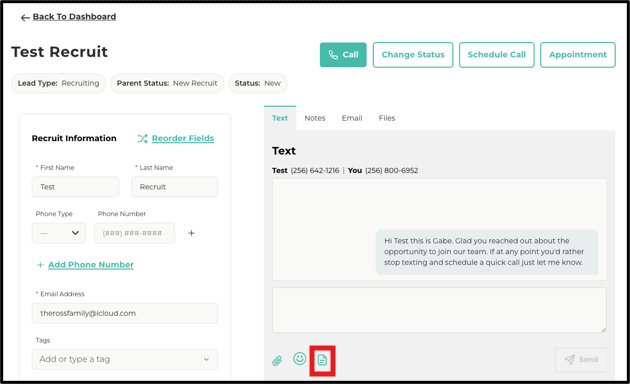Click the Reorder Fields shuffle icon
The height and width of the screenshot is (384, 630).
[x=142, y=139]
